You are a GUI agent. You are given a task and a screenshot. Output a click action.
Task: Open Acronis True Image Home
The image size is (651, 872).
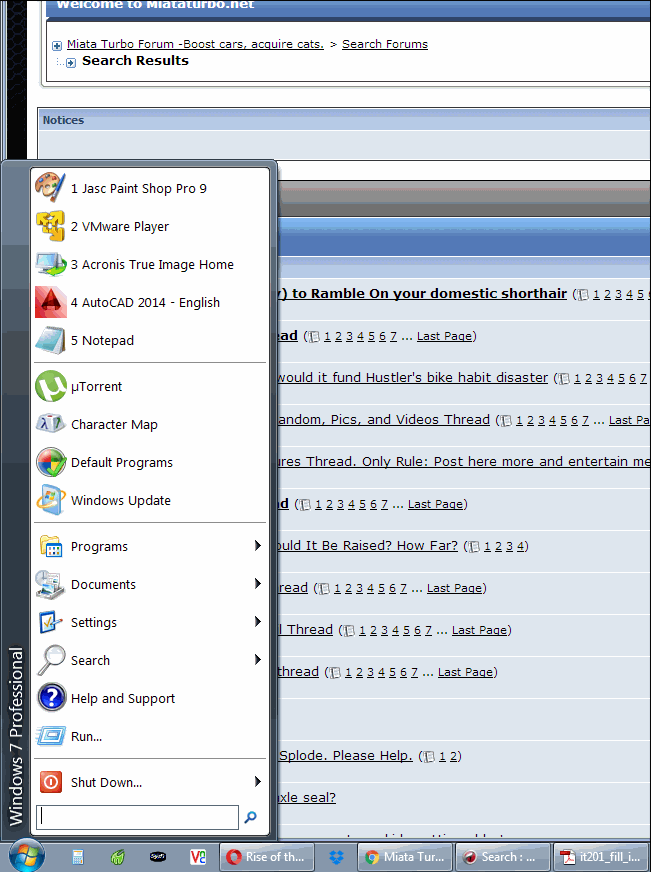(x=150, y=264)
